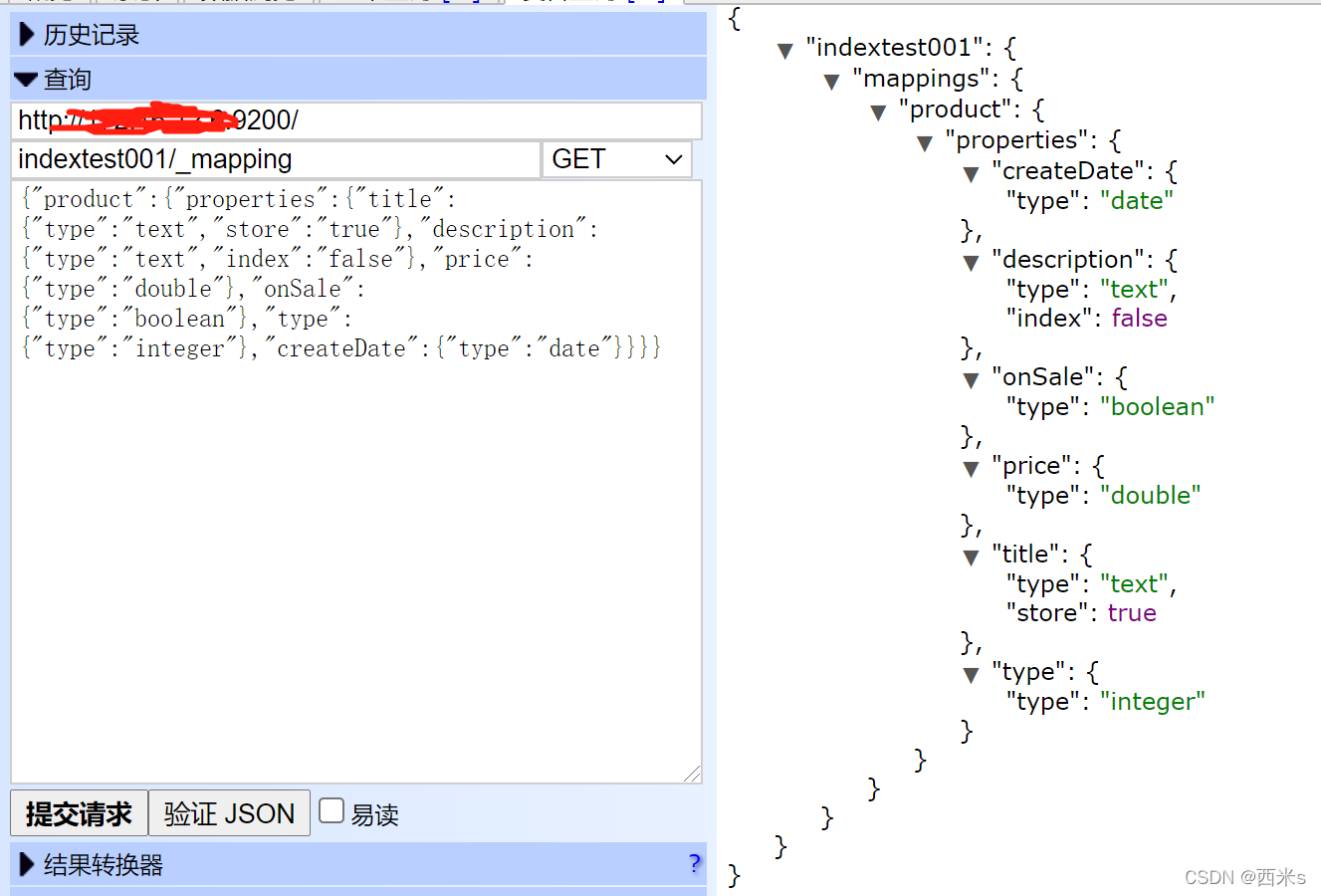Toggle the 易读 checkbox
This screenshot has width=1321, height=896.
pyautogui.click(x=331, y=811)
